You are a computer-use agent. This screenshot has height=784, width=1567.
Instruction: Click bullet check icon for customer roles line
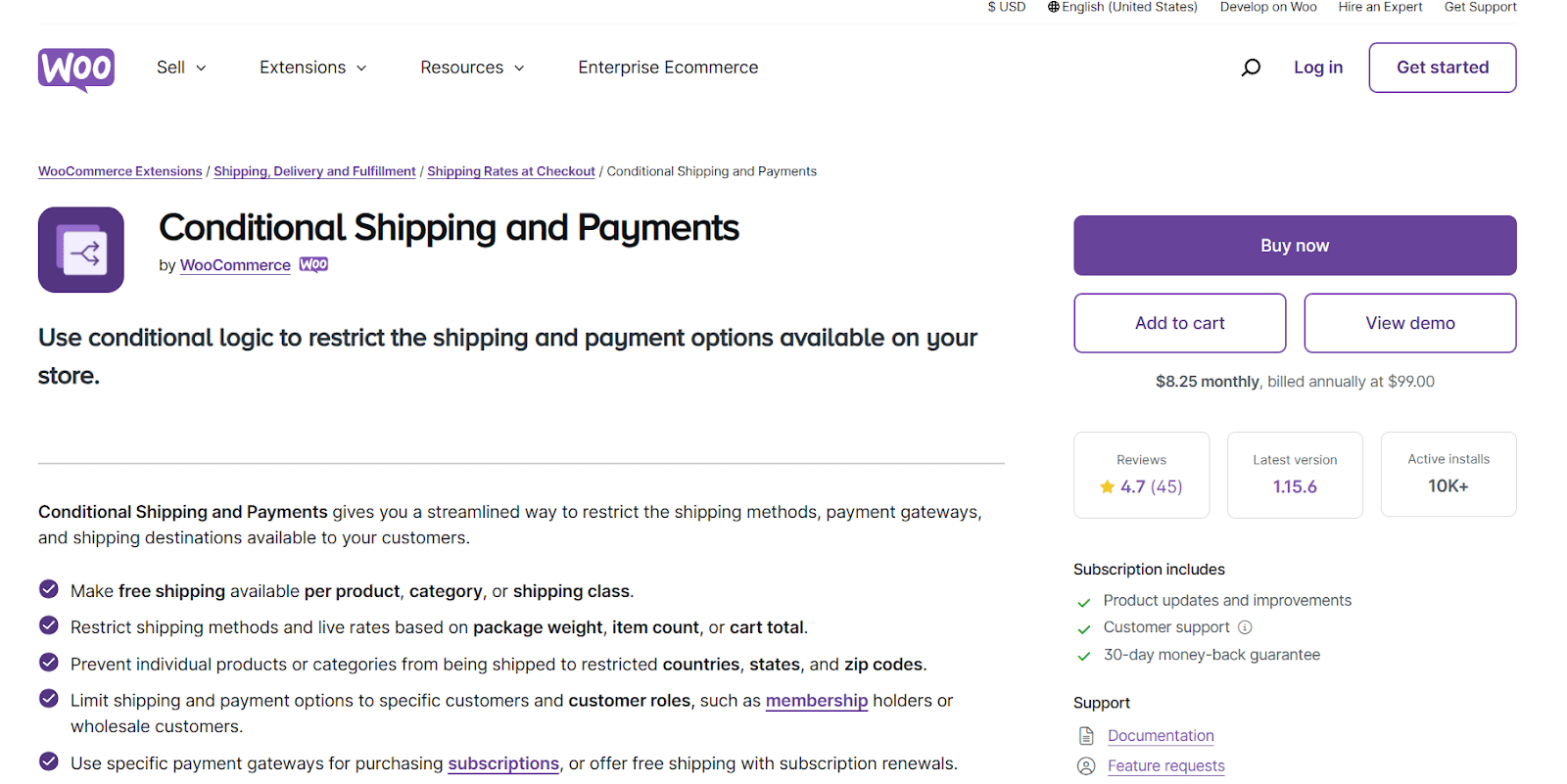(x=48, y=699)
